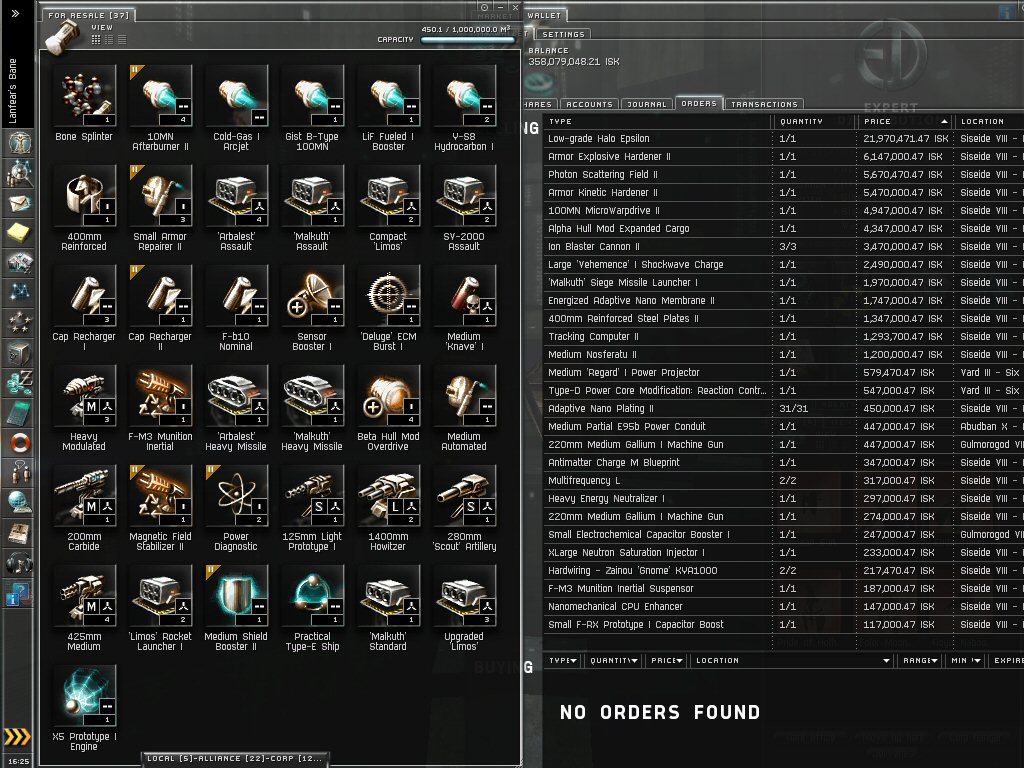Toggle Price column sort arrow

(944, 121)
